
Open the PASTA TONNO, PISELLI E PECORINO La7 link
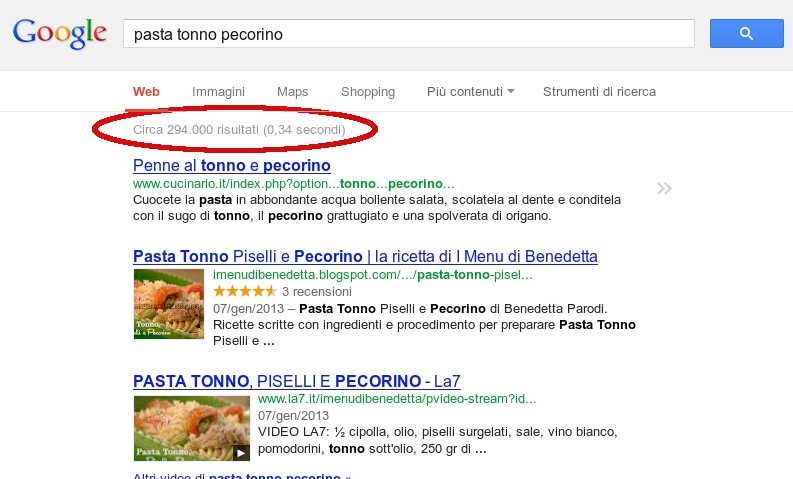click(x=296, y=380)
